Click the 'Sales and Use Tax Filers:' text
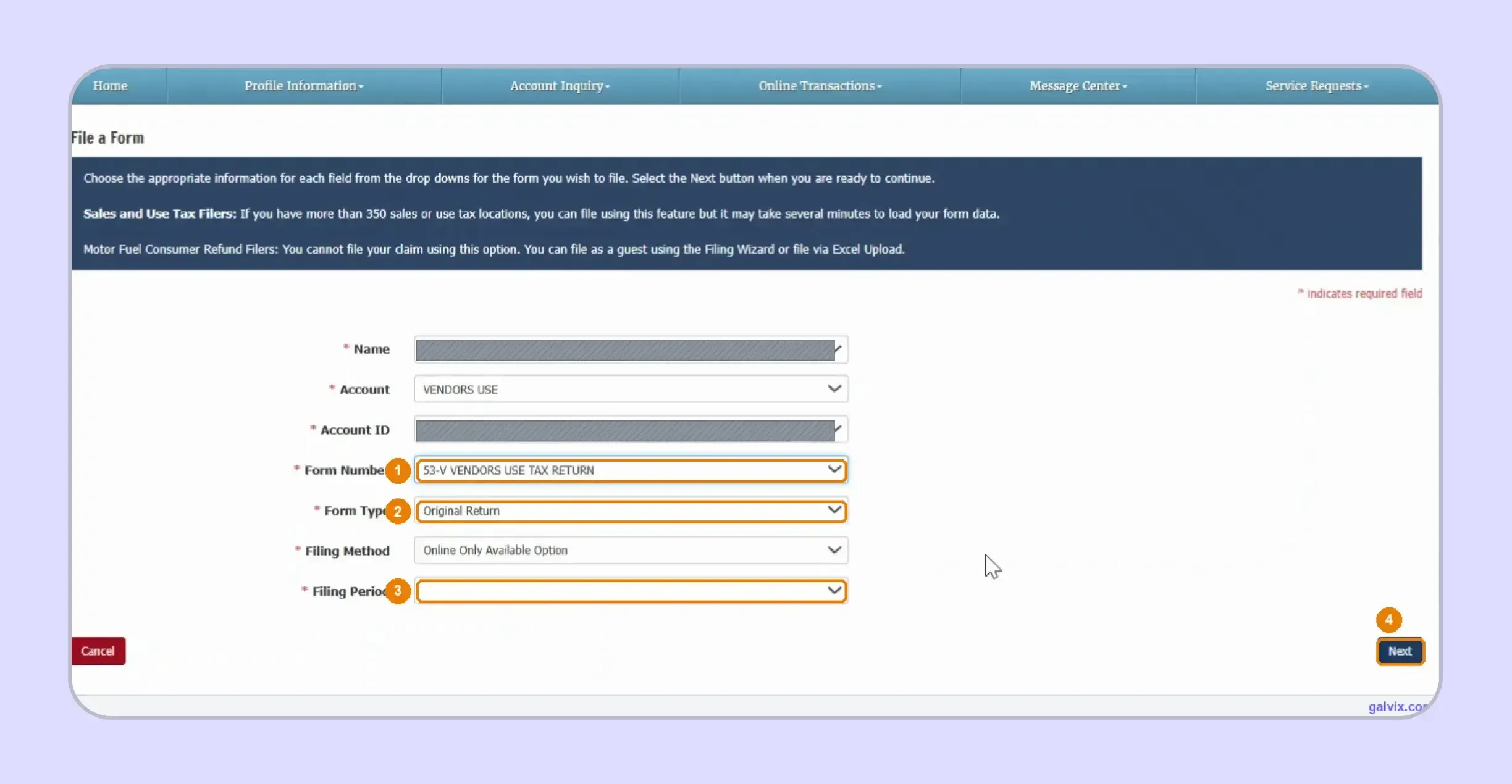This screenshot has width=1512, height=784. (160, 214)
